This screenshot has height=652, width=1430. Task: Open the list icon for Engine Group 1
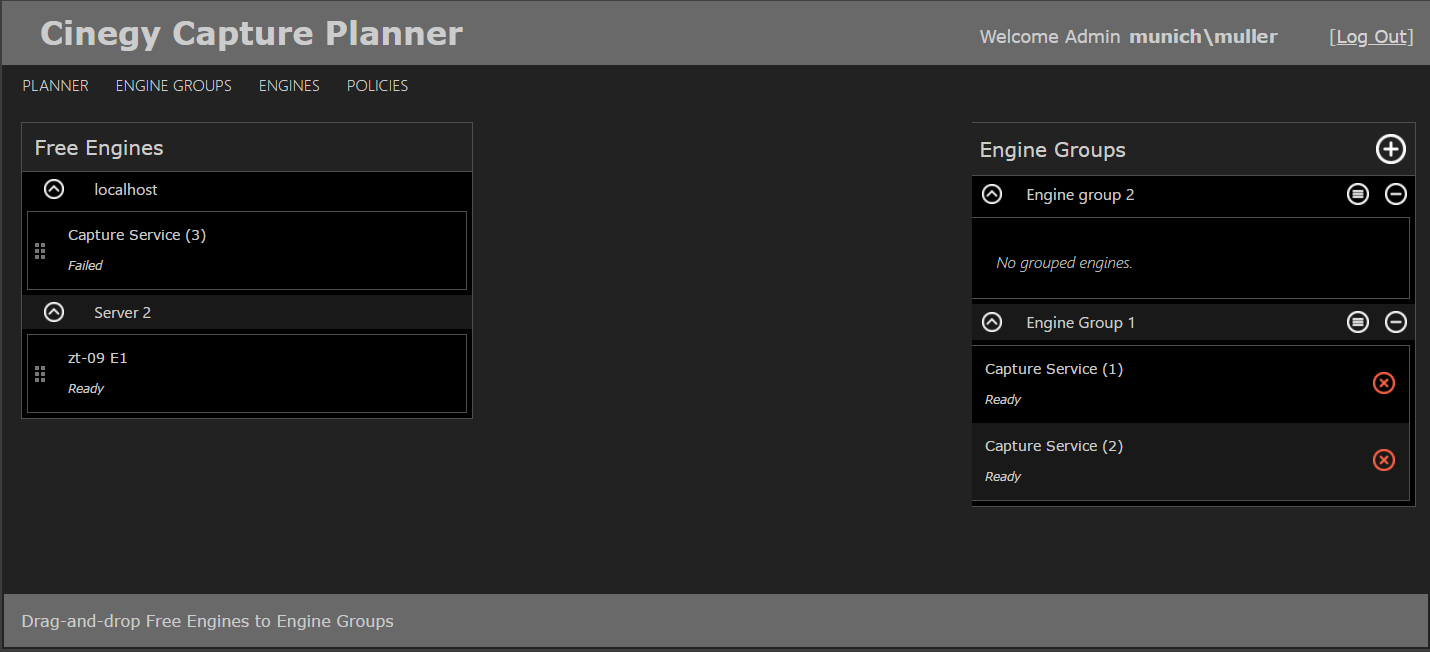click(1357, 322)
